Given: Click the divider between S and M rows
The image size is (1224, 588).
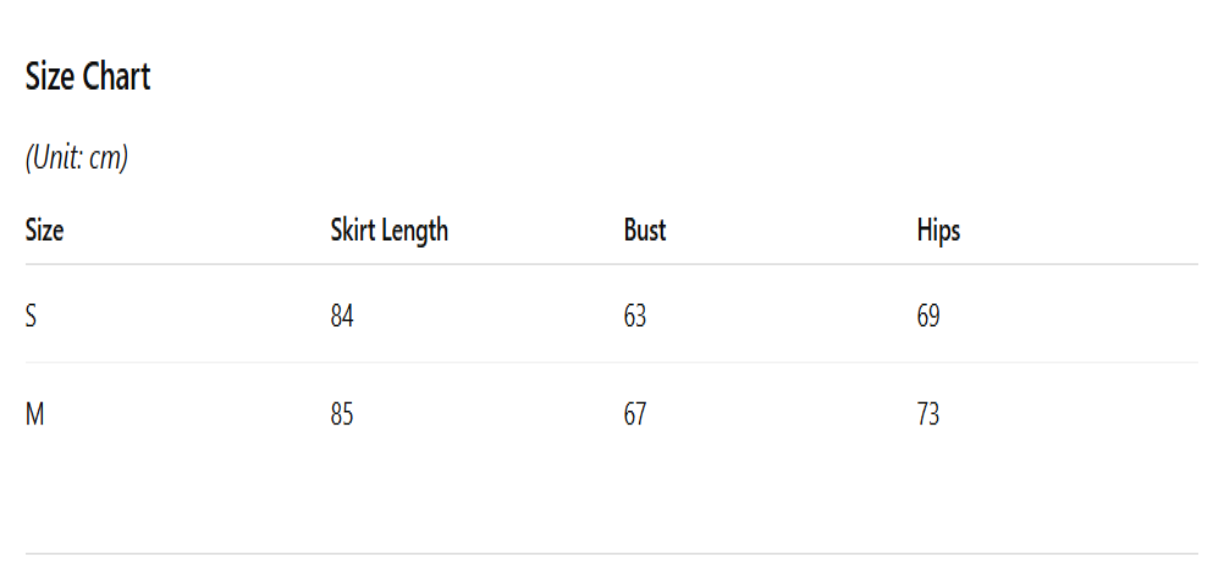Looking at the screenshot, I should (611, 363).
